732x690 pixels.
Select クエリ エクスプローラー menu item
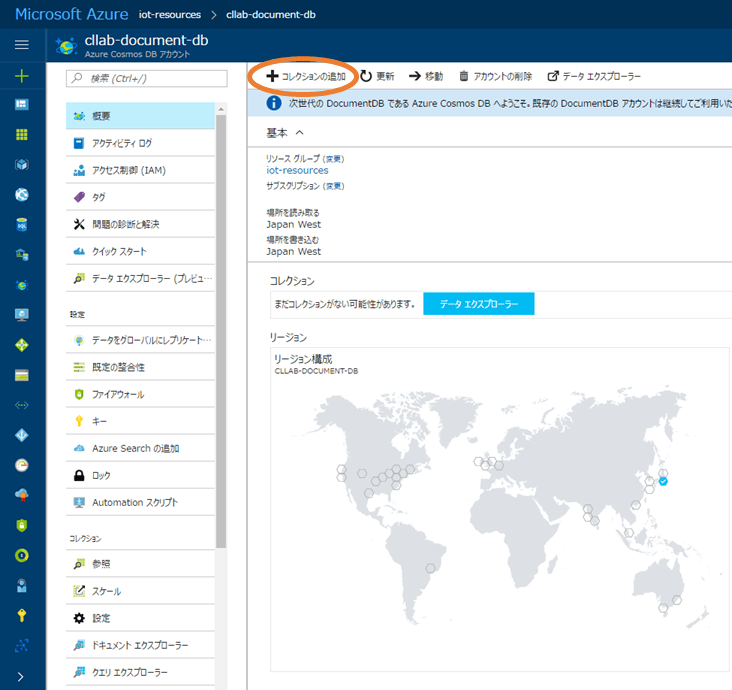click(140, 672)
